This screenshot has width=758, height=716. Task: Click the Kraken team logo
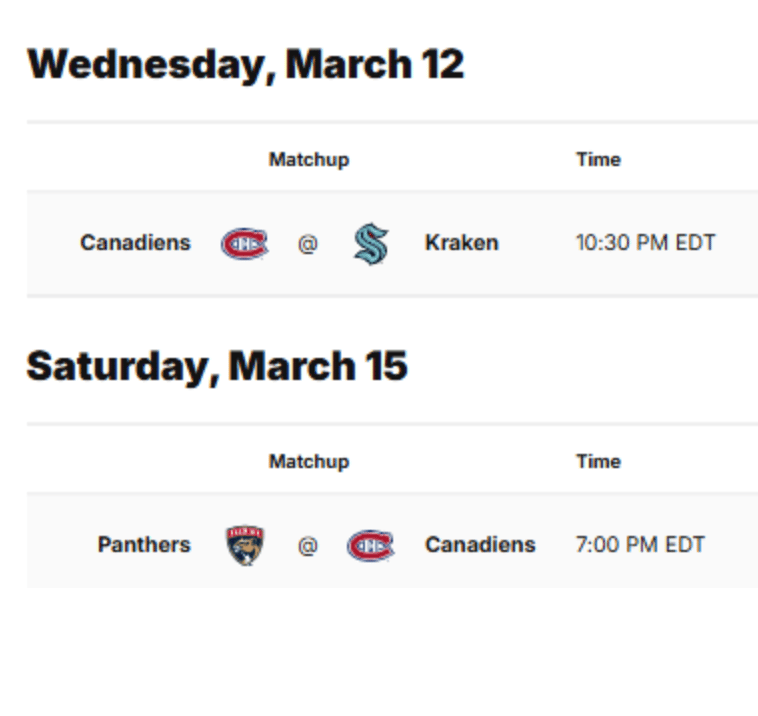click(371, 244)
